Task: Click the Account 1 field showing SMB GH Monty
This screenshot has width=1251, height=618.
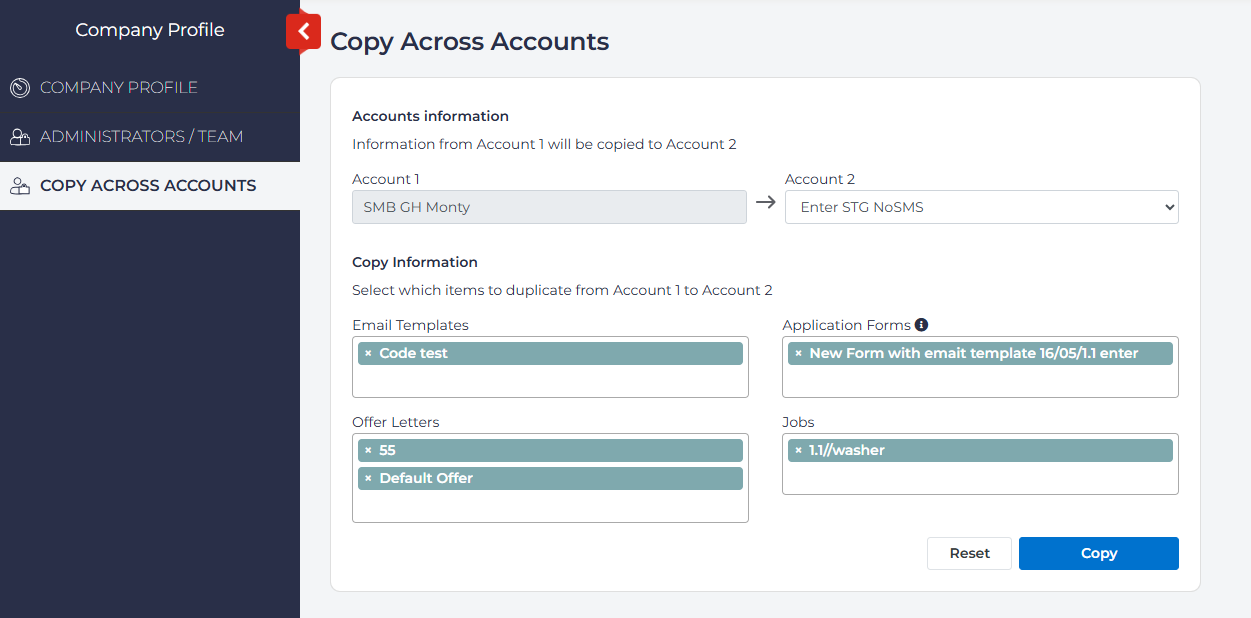Action: coord(549,206)
